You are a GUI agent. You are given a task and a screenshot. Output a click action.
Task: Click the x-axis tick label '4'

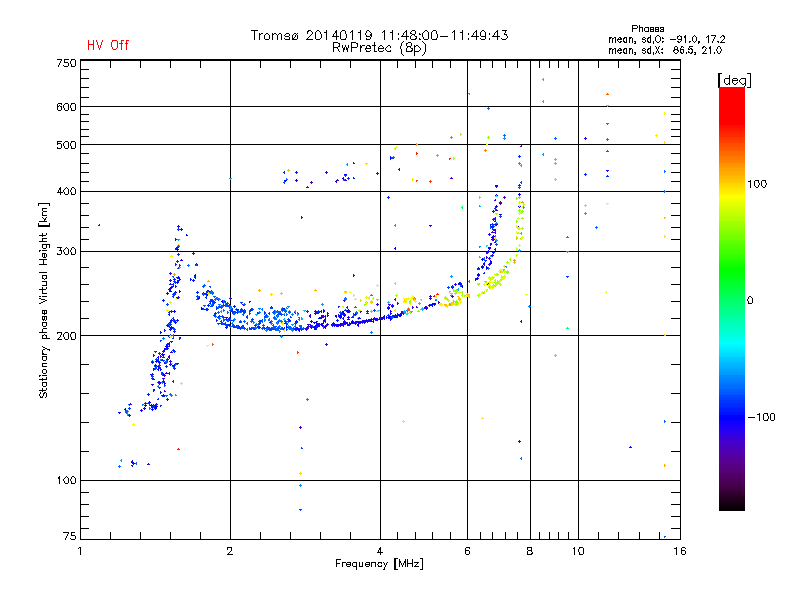[x=380, y=551]
